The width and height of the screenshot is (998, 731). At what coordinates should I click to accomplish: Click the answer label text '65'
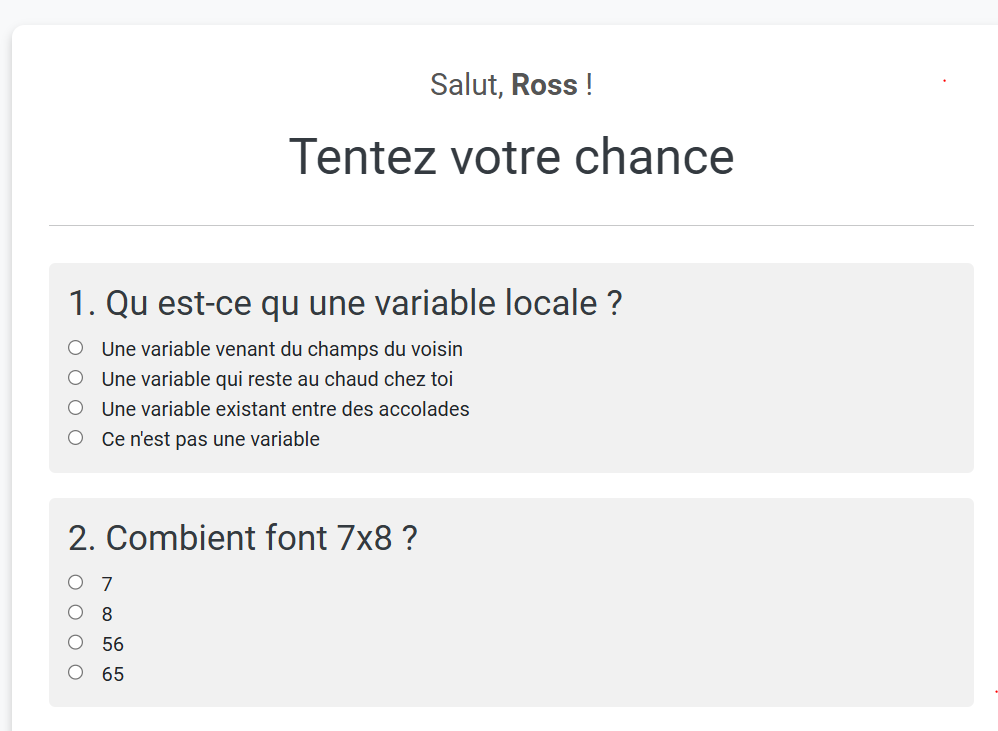[113, 674]
